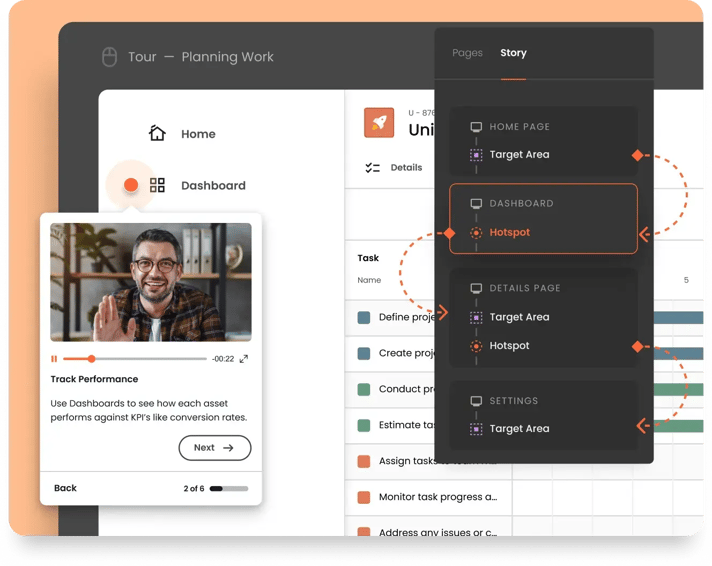Image resolution: width=712 pixels, height=566 pixels.
Task: Click the Back link in tooltip
Action: (65, 488)
